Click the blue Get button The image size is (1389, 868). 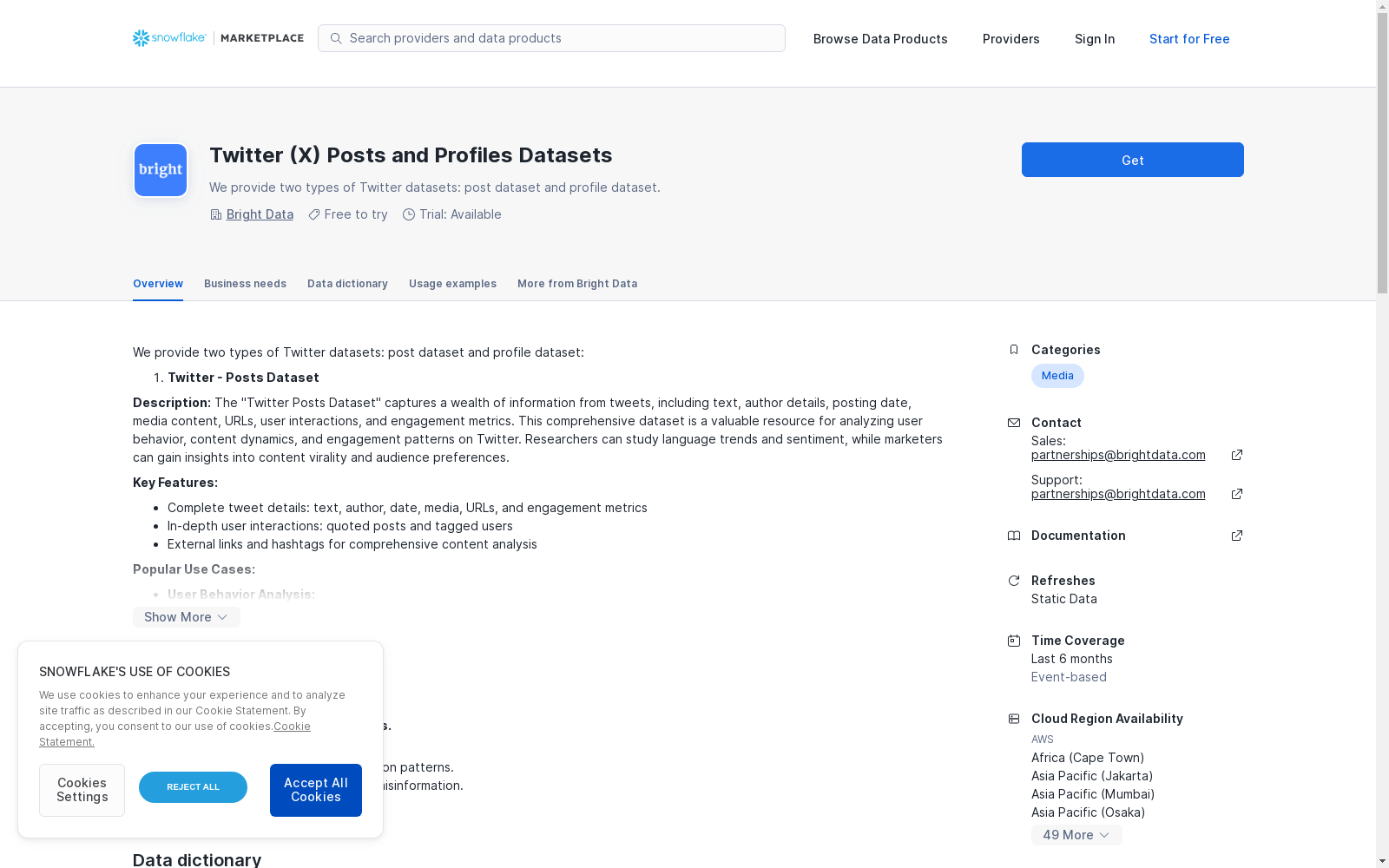[x=1132, y=160]
